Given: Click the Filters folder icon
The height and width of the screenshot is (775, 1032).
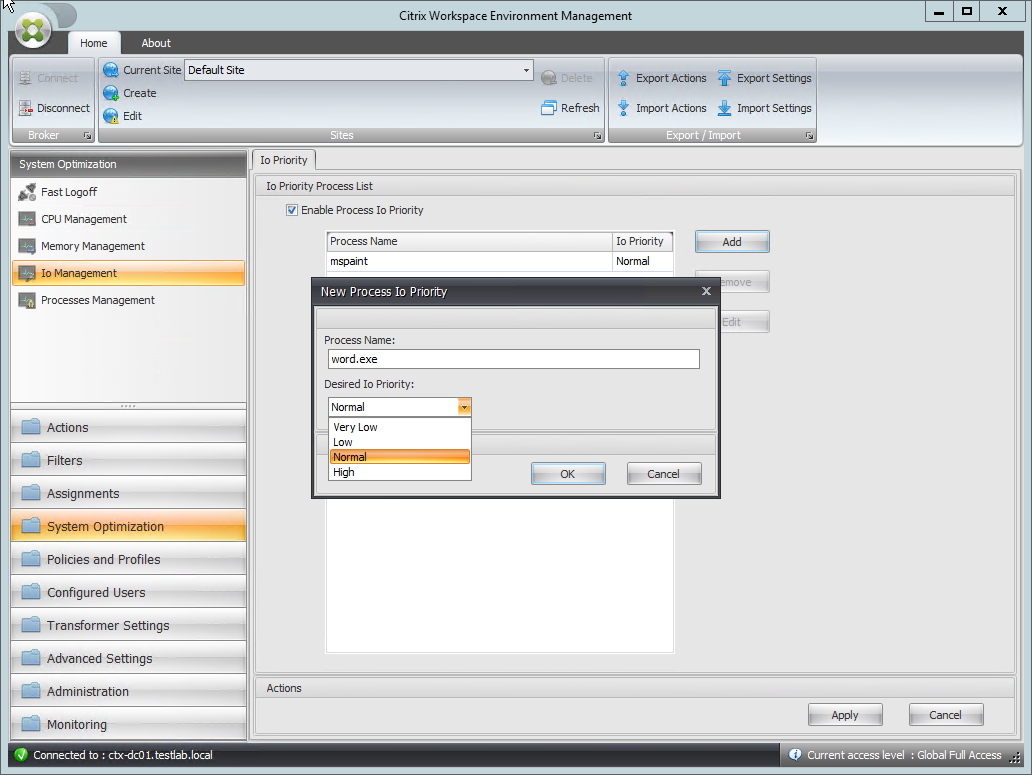Looking at the screenshot, I should click(x=31, y=460).
